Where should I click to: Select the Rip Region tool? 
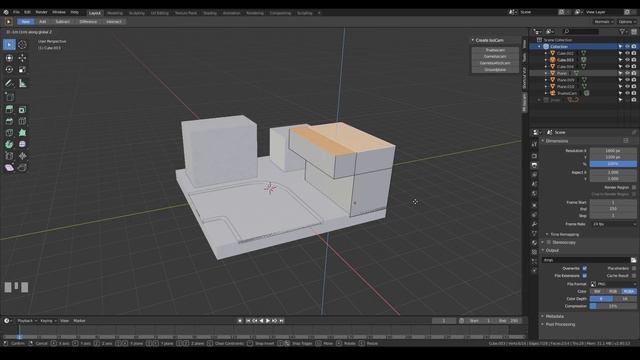22,167
